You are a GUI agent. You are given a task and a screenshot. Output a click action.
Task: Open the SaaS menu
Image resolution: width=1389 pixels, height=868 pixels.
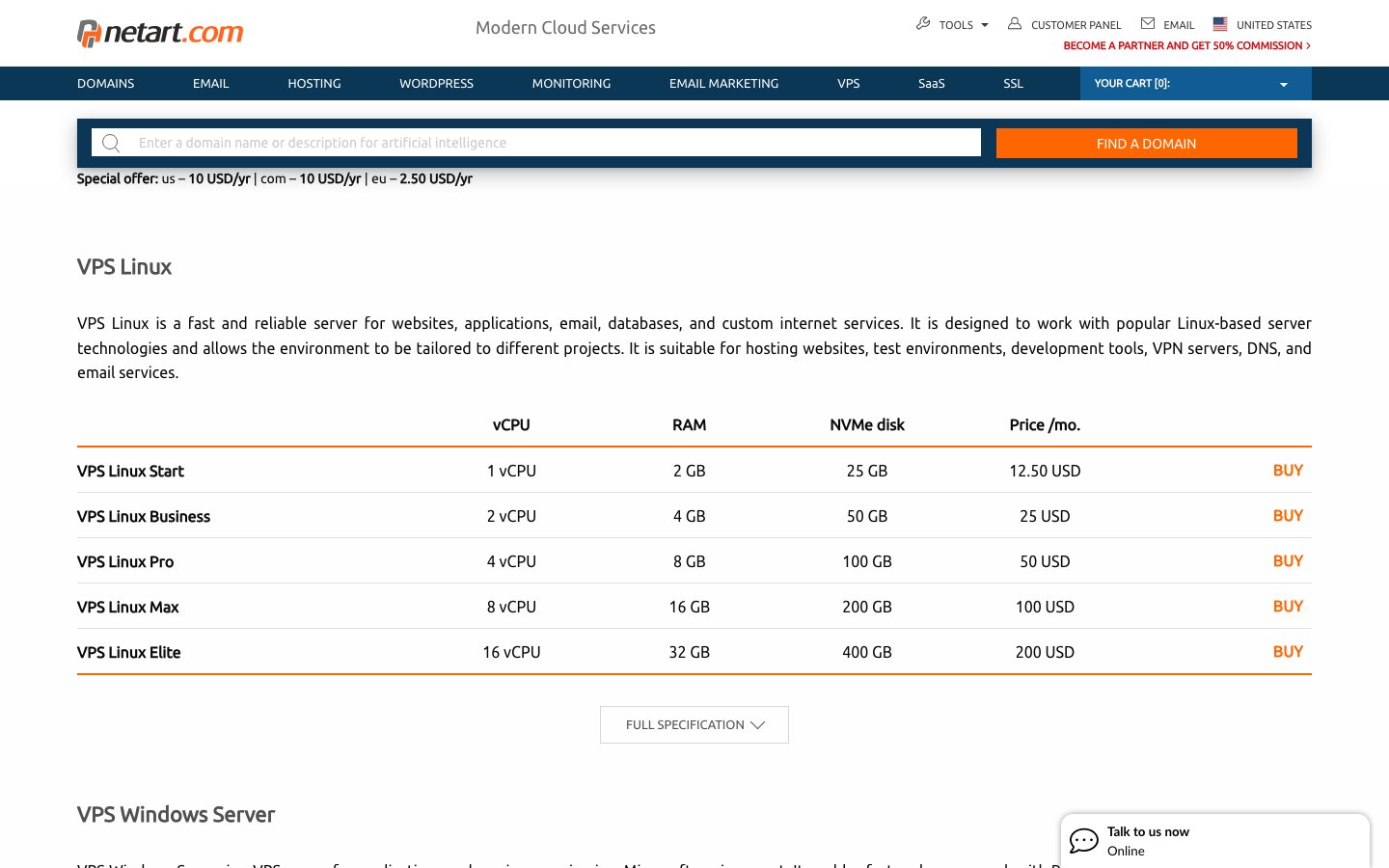(x=932, y=84)
